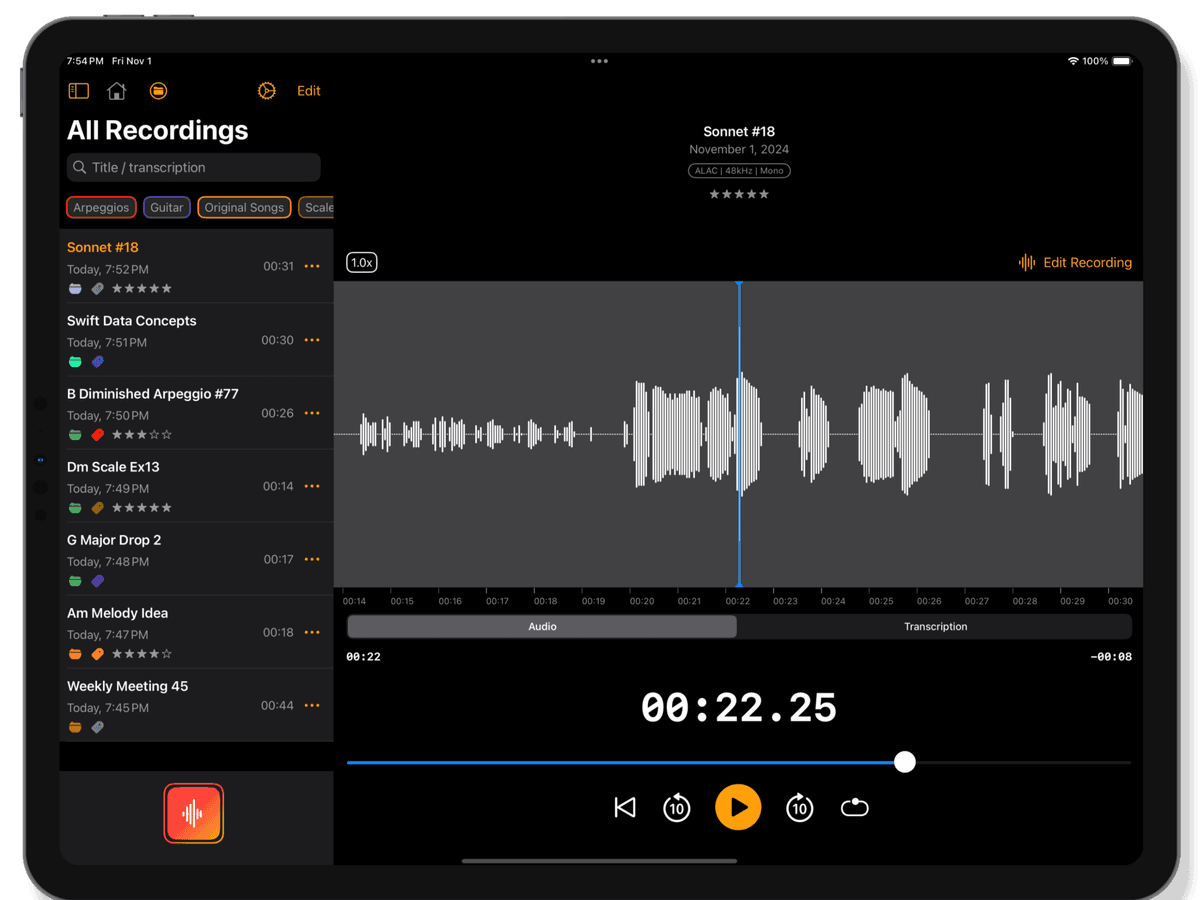Rewind 10 seconds
Screen dimensions: 1200x900
(677, 808)
